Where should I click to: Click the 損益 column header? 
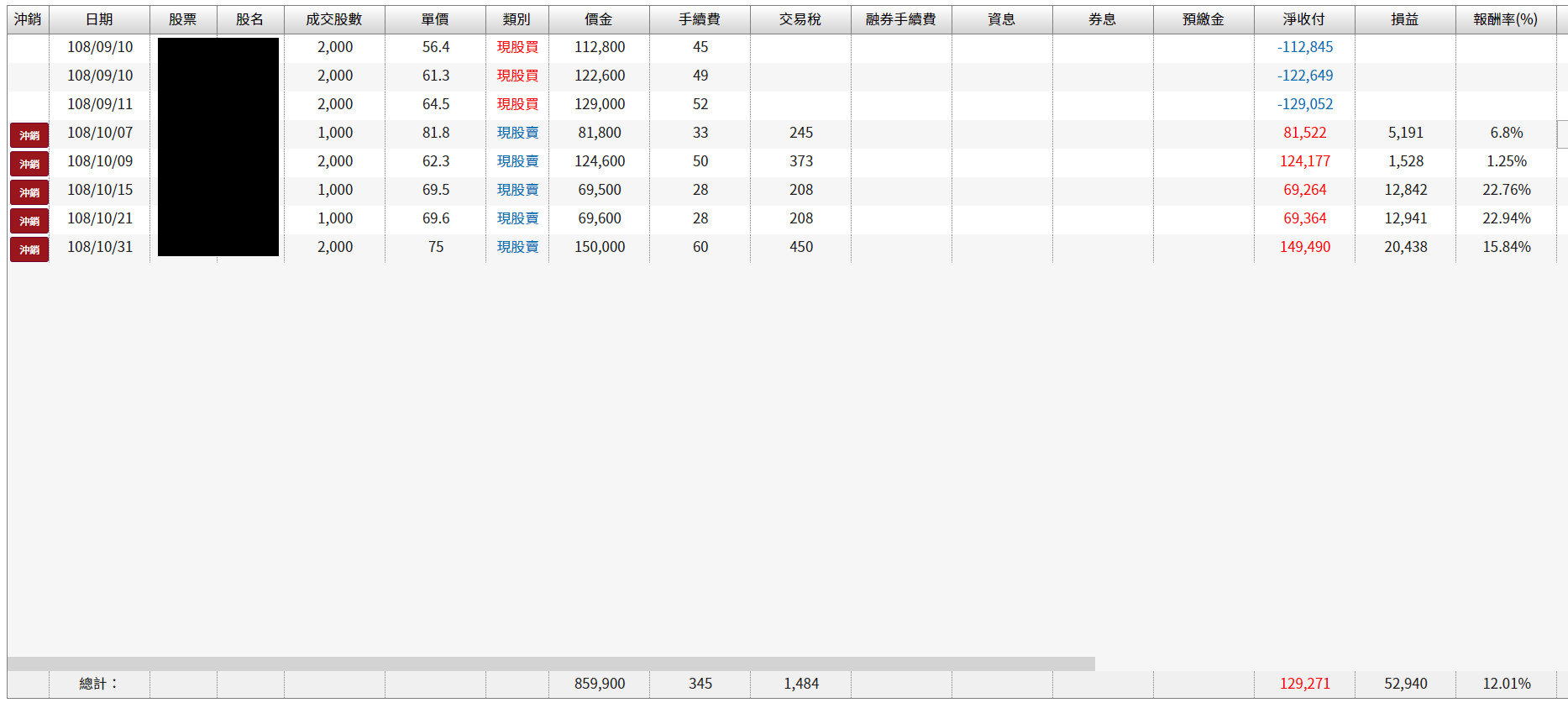[1405, 19]
